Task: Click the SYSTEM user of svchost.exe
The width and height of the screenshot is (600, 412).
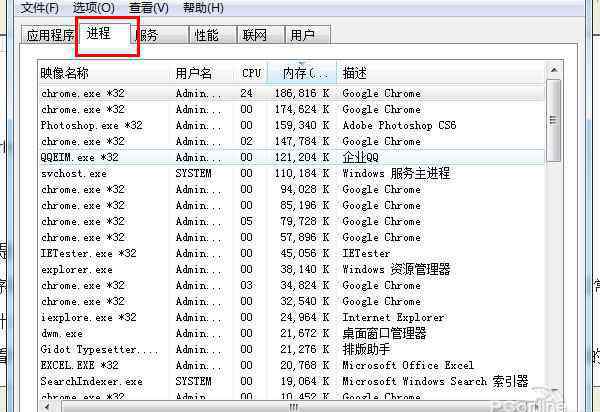Action: (x=193, y=173)
